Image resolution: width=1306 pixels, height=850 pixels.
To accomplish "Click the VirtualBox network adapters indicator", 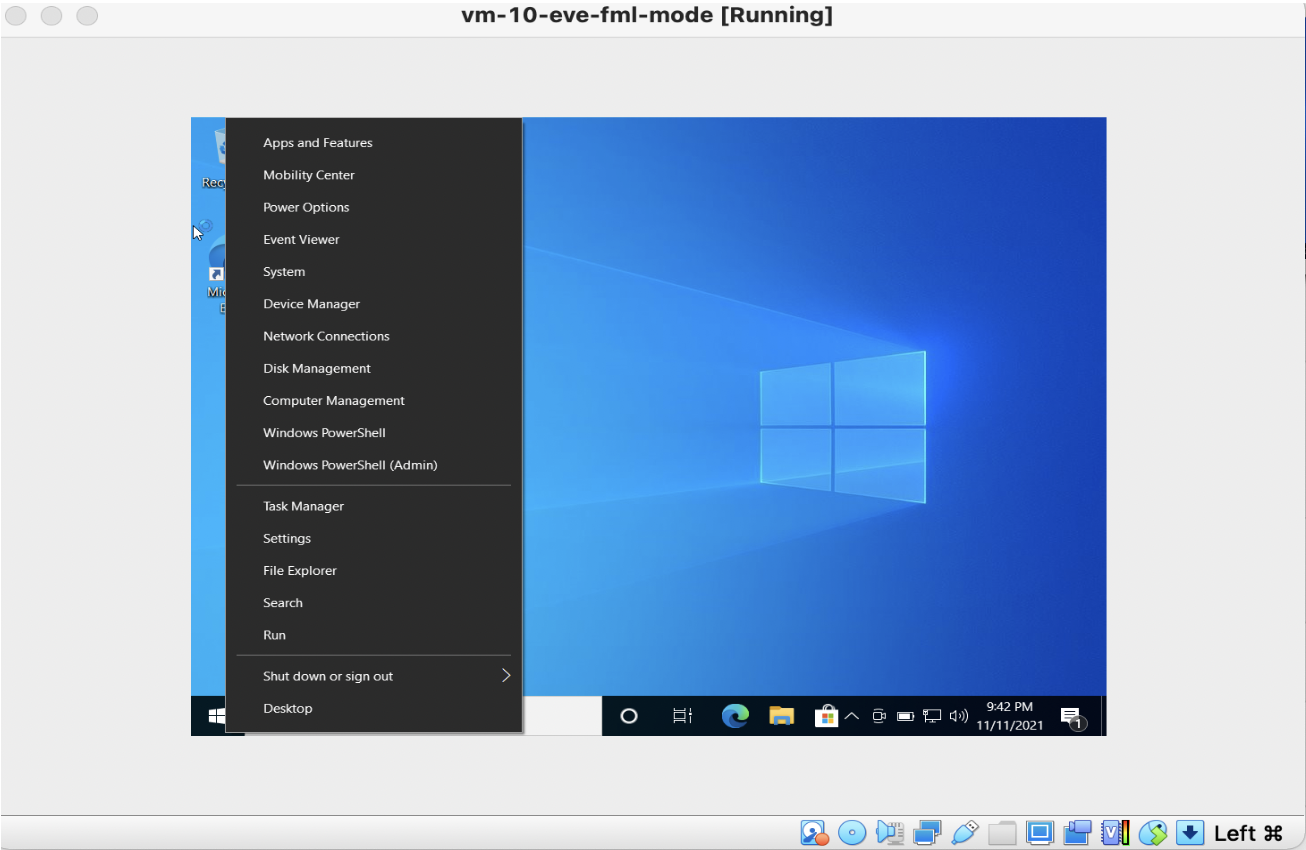I will 927,832.
